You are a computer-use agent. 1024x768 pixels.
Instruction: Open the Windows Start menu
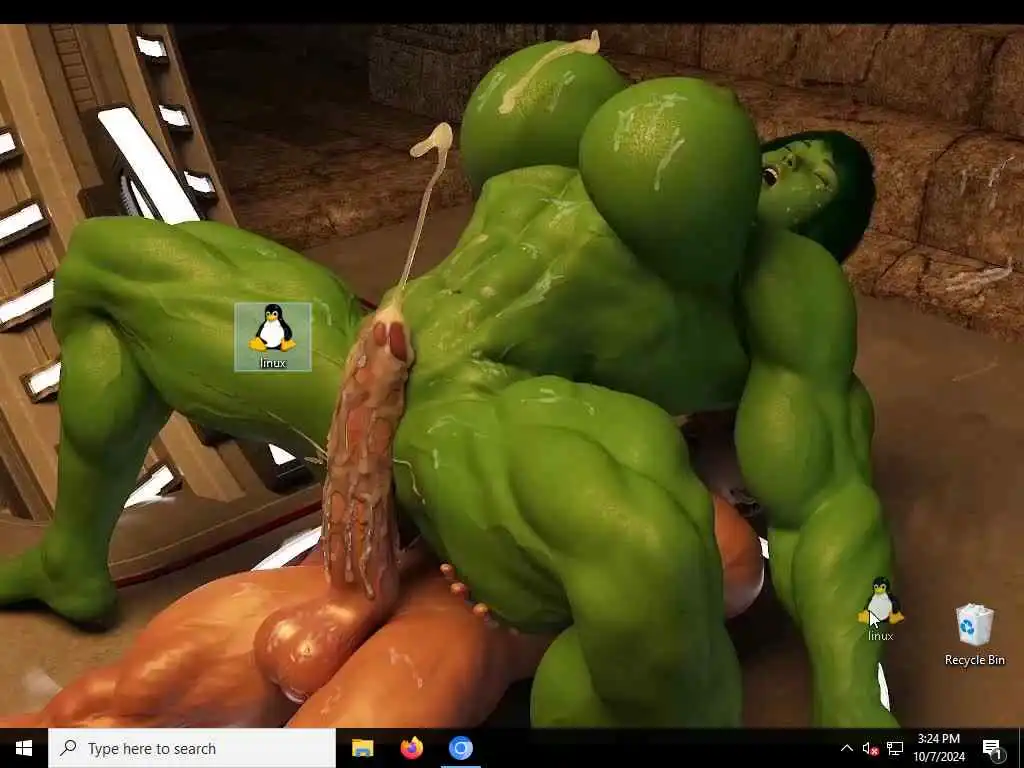(24, 748)
